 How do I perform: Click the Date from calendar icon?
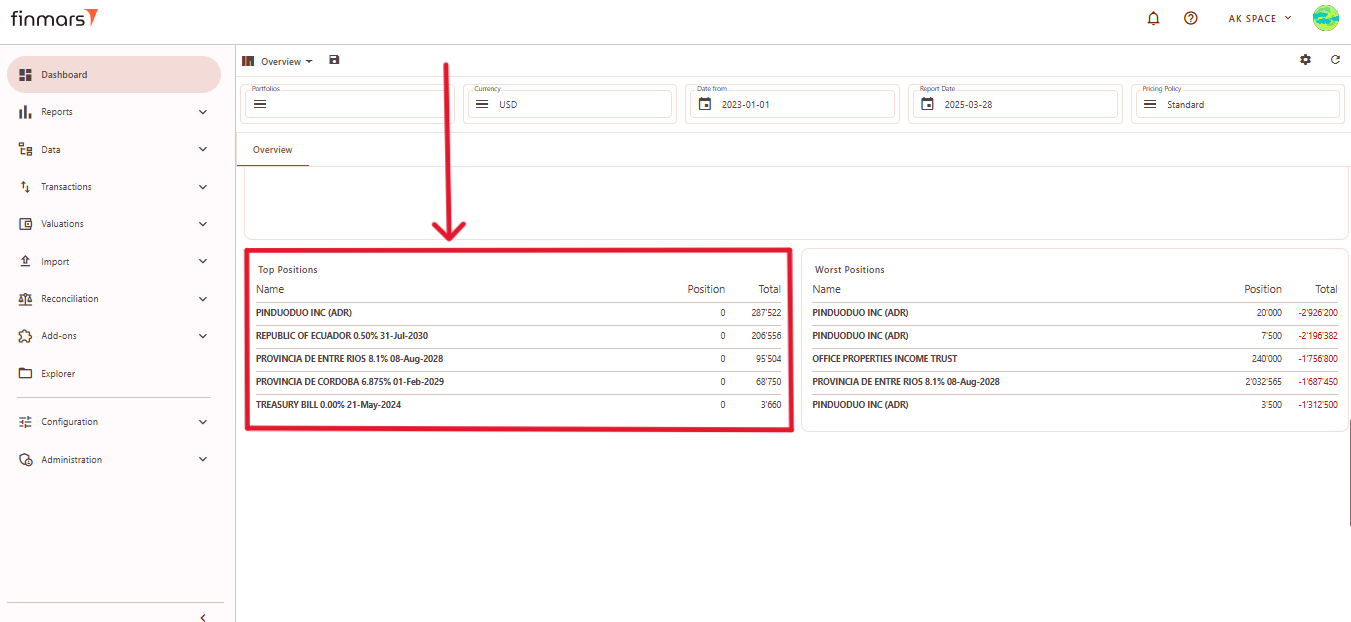[705, 104]
